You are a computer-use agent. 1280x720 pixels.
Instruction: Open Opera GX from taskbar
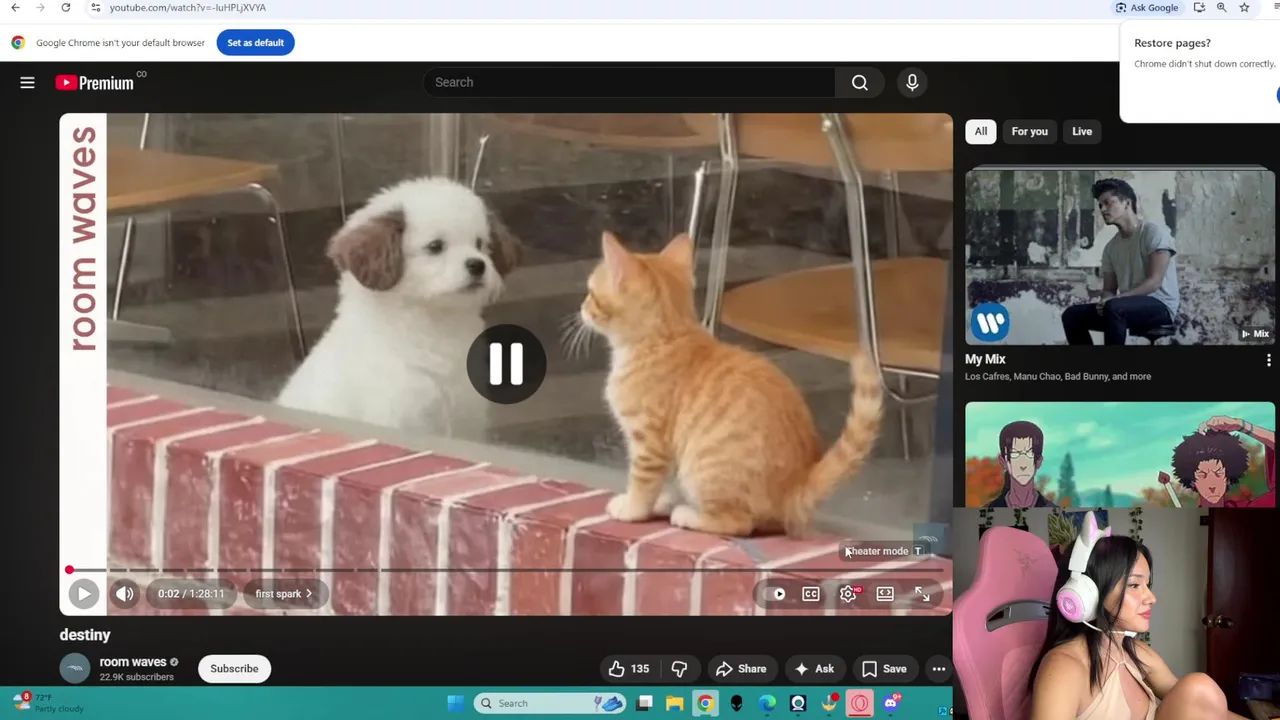[860, 703]
